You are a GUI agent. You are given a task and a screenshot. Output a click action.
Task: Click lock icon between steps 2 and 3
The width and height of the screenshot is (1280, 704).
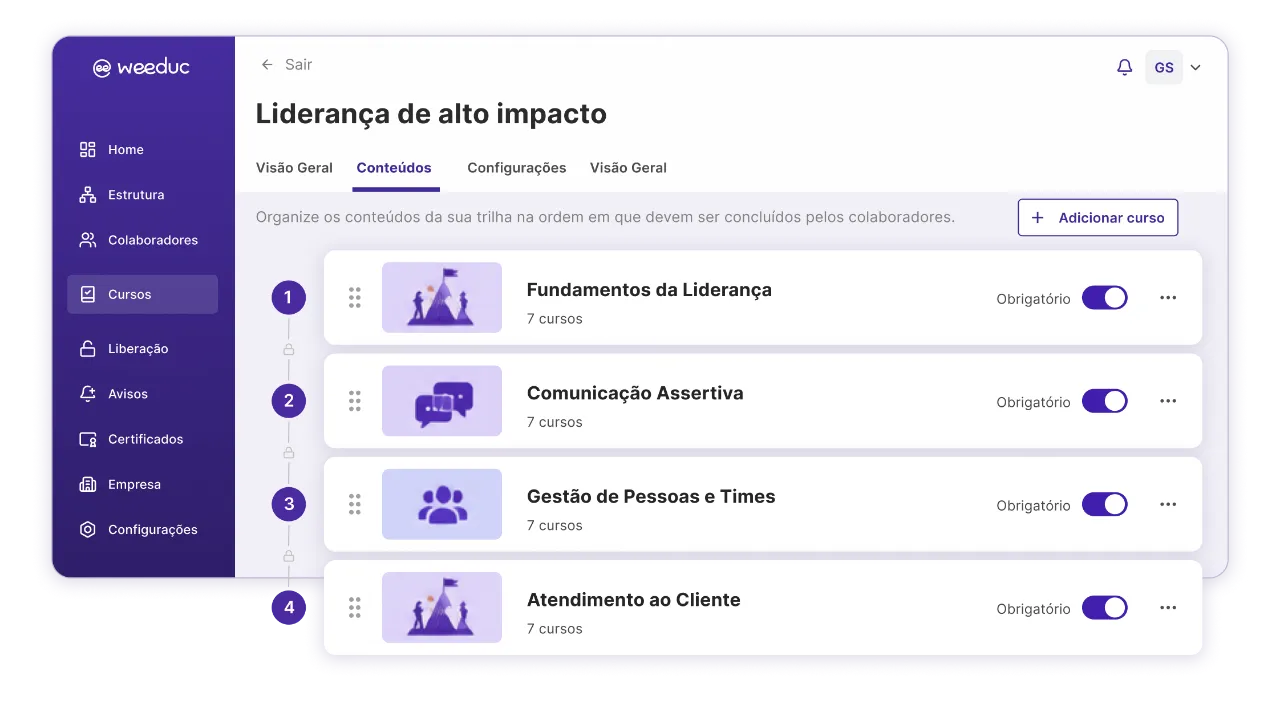tap(289, 452)
